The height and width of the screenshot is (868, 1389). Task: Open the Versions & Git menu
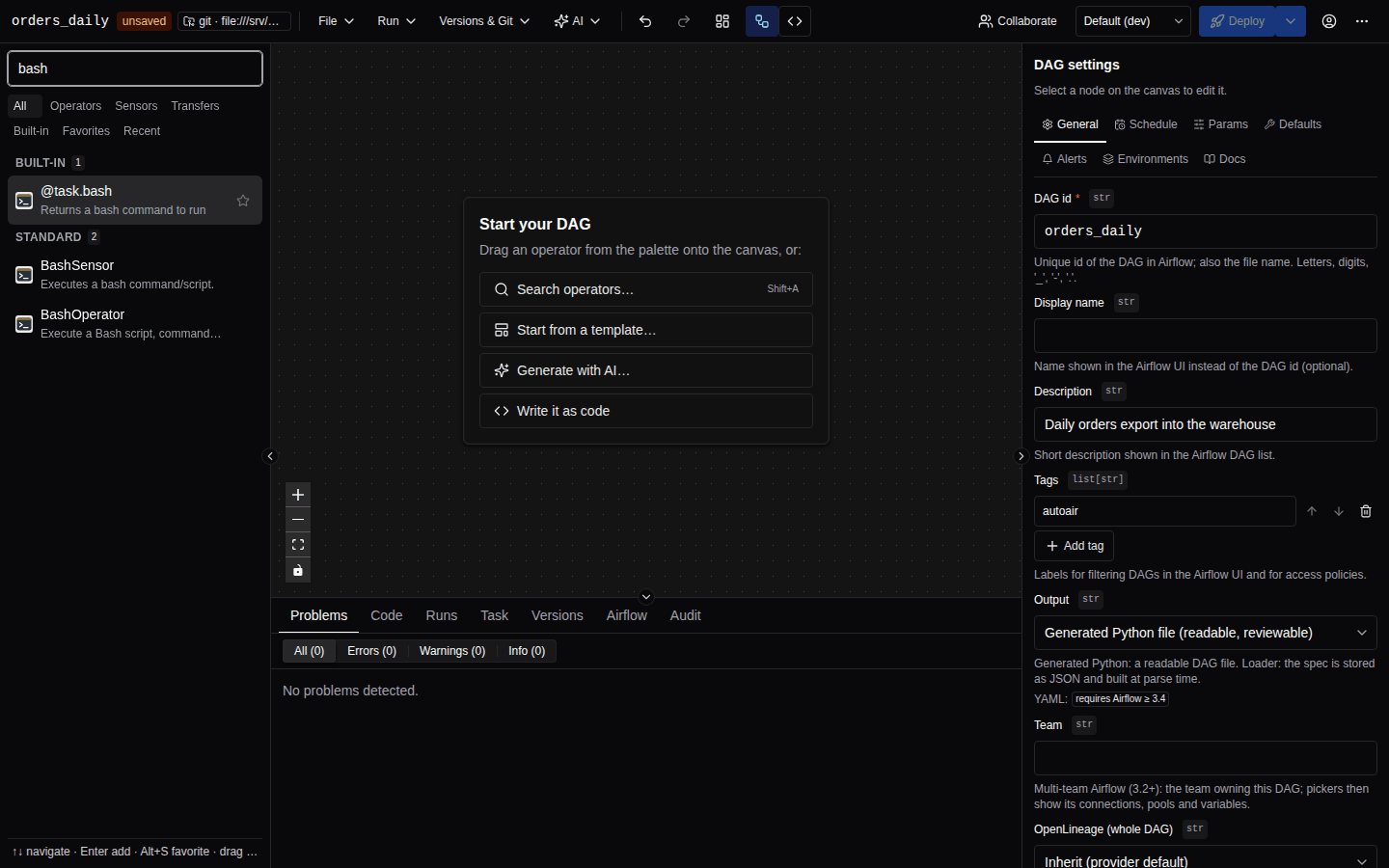click(x=484, y=21)
